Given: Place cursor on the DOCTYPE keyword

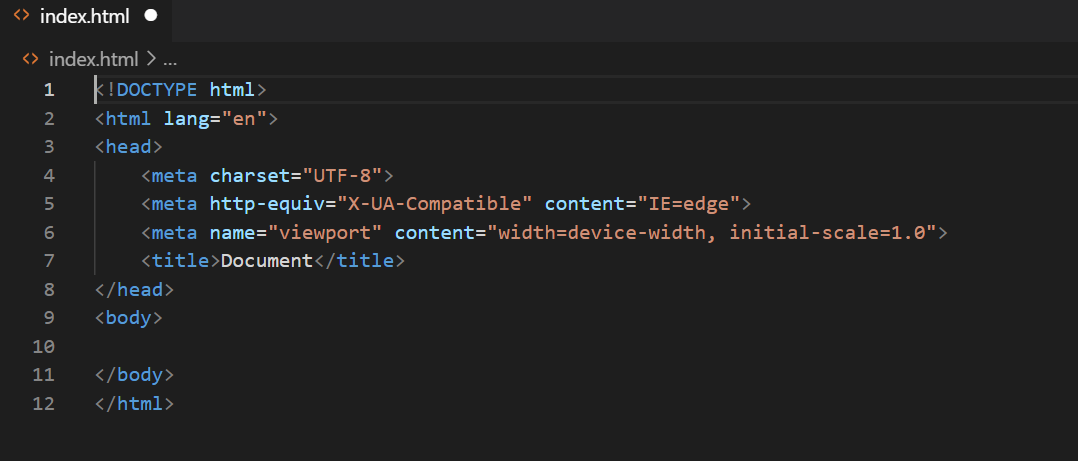Looking at the screenshot, I should tap(157, 89).
